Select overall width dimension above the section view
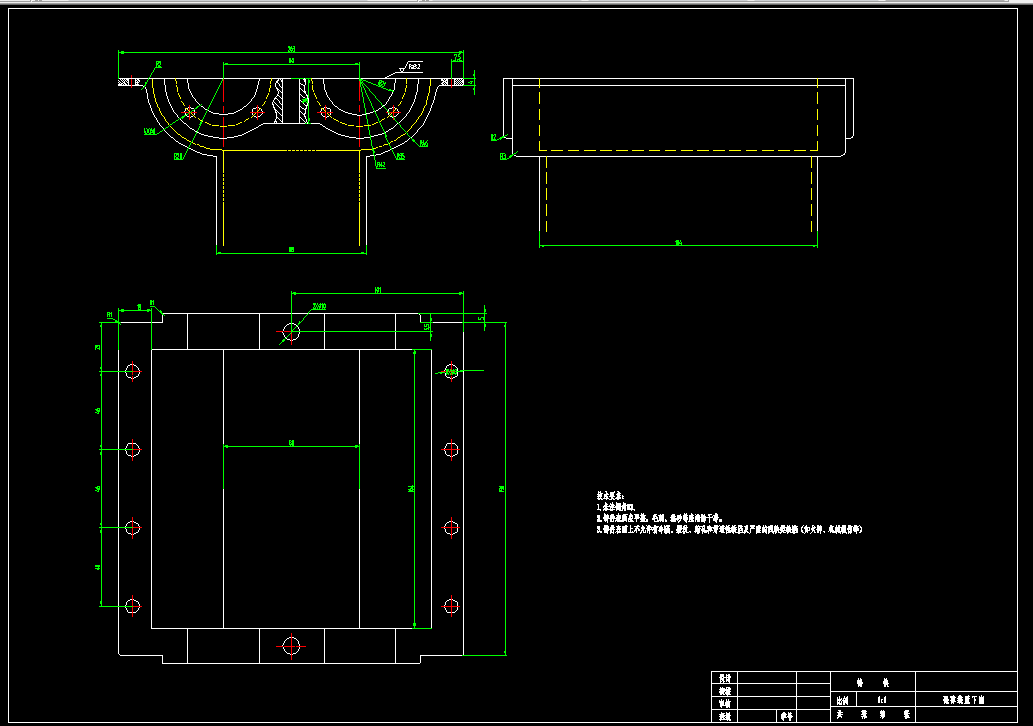 coord(291,51)
